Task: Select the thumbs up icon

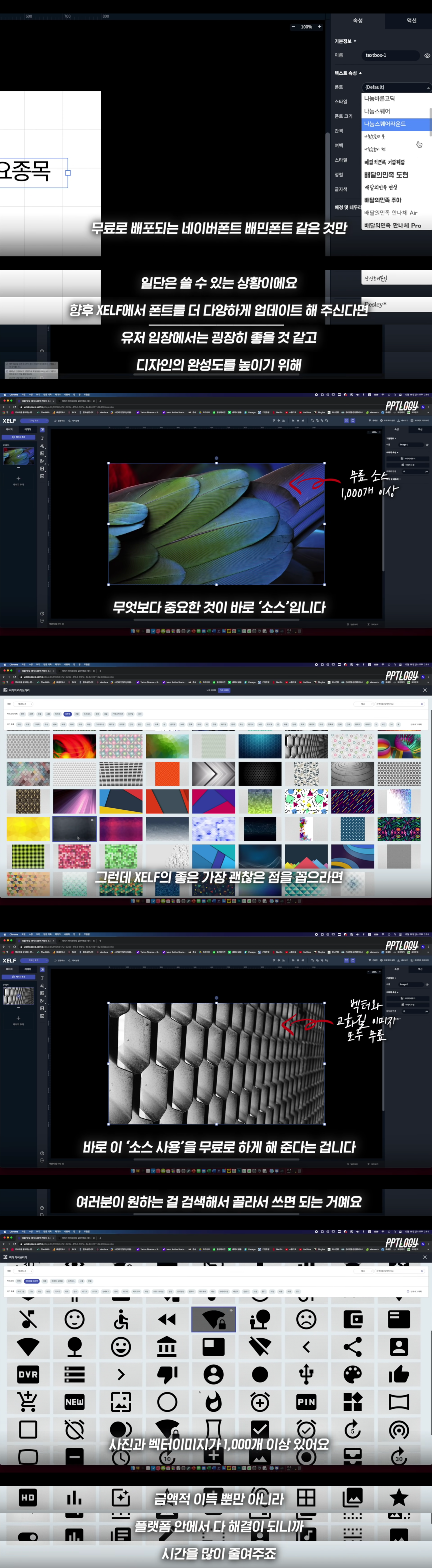Action: [399, 1374]
